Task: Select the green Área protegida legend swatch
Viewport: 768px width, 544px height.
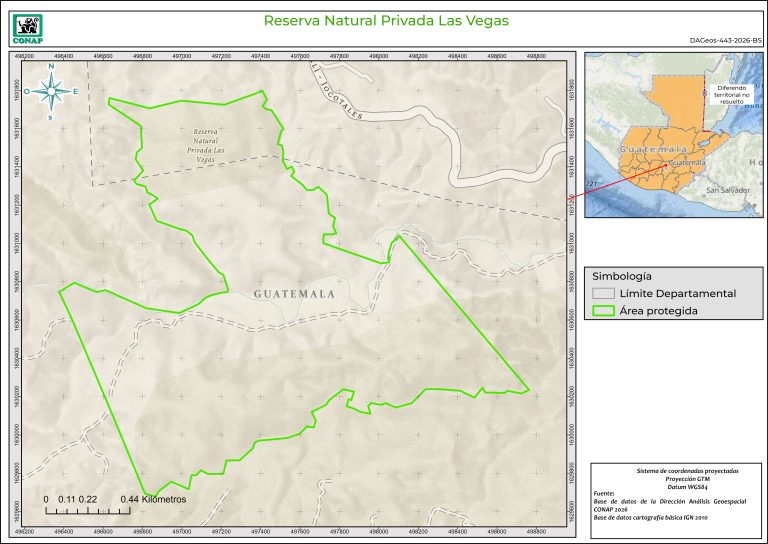Action: coord(602,311)
